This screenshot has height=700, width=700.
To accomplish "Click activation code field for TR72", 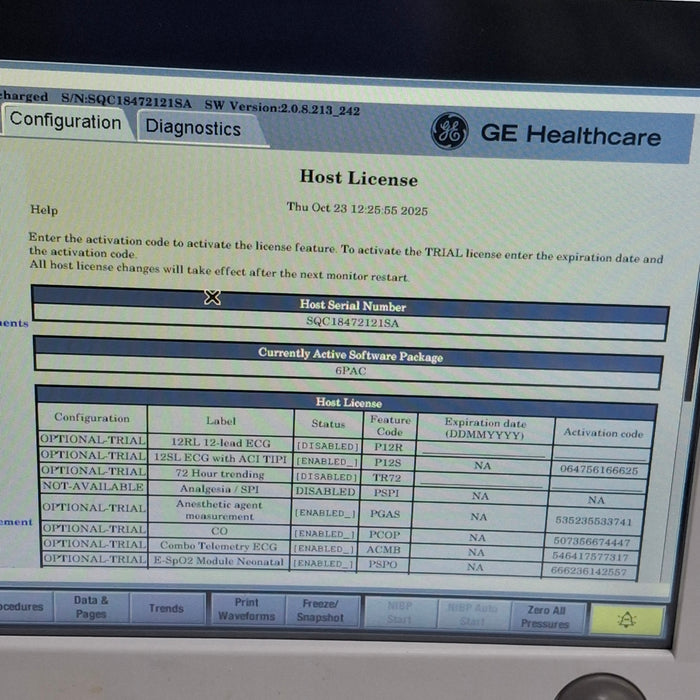I will pyautogui.click(x=598, y=483).
